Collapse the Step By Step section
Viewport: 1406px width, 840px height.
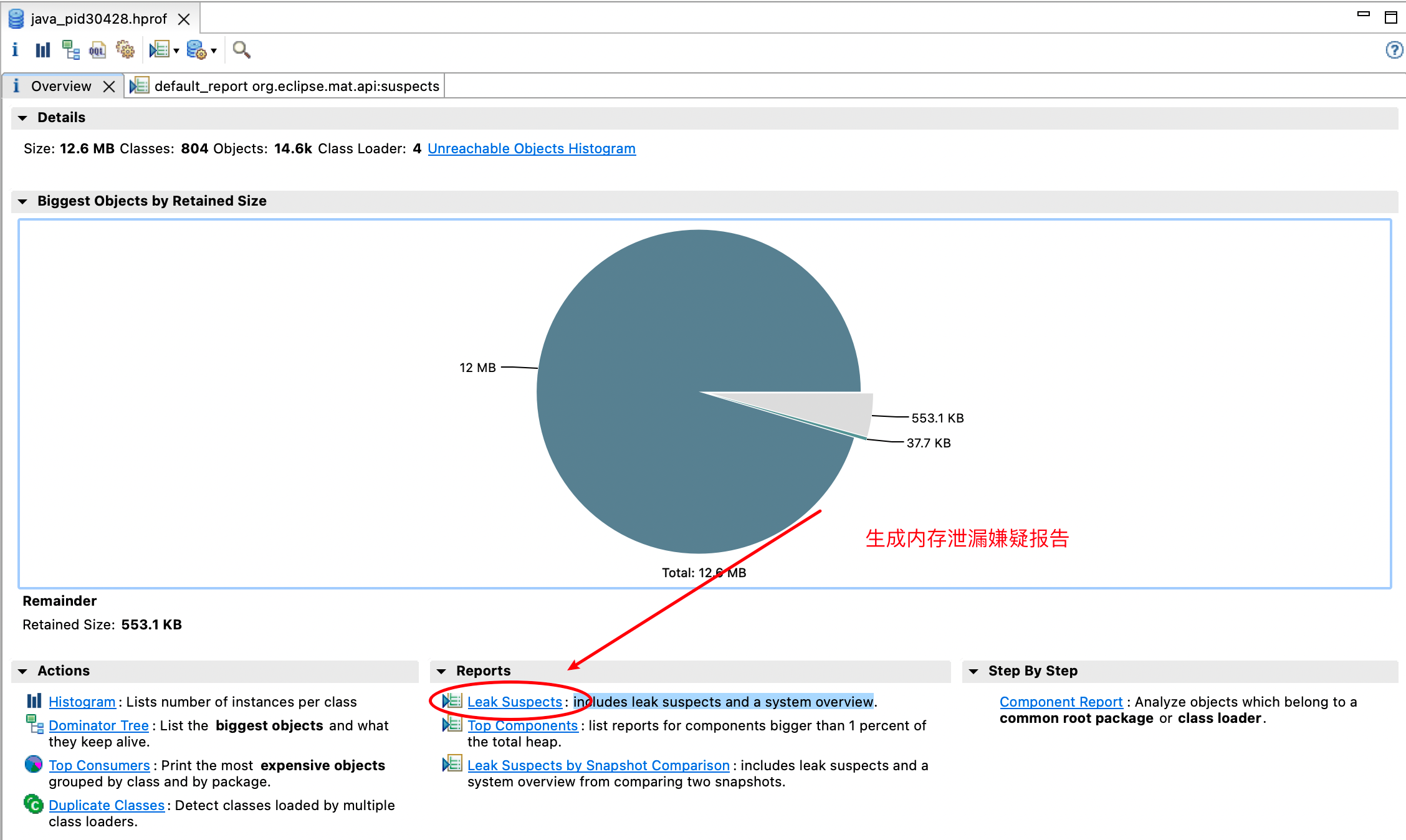pos(973,671)
